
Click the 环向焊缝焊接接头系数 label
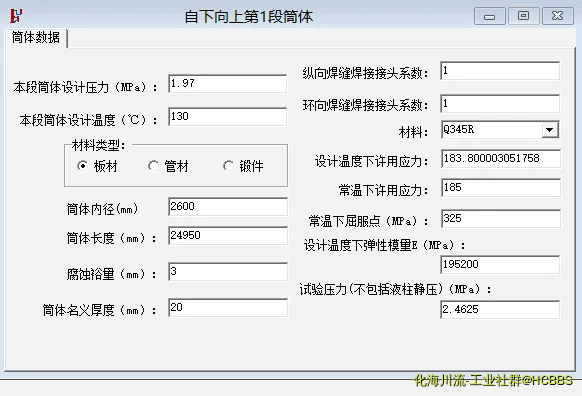366,105
